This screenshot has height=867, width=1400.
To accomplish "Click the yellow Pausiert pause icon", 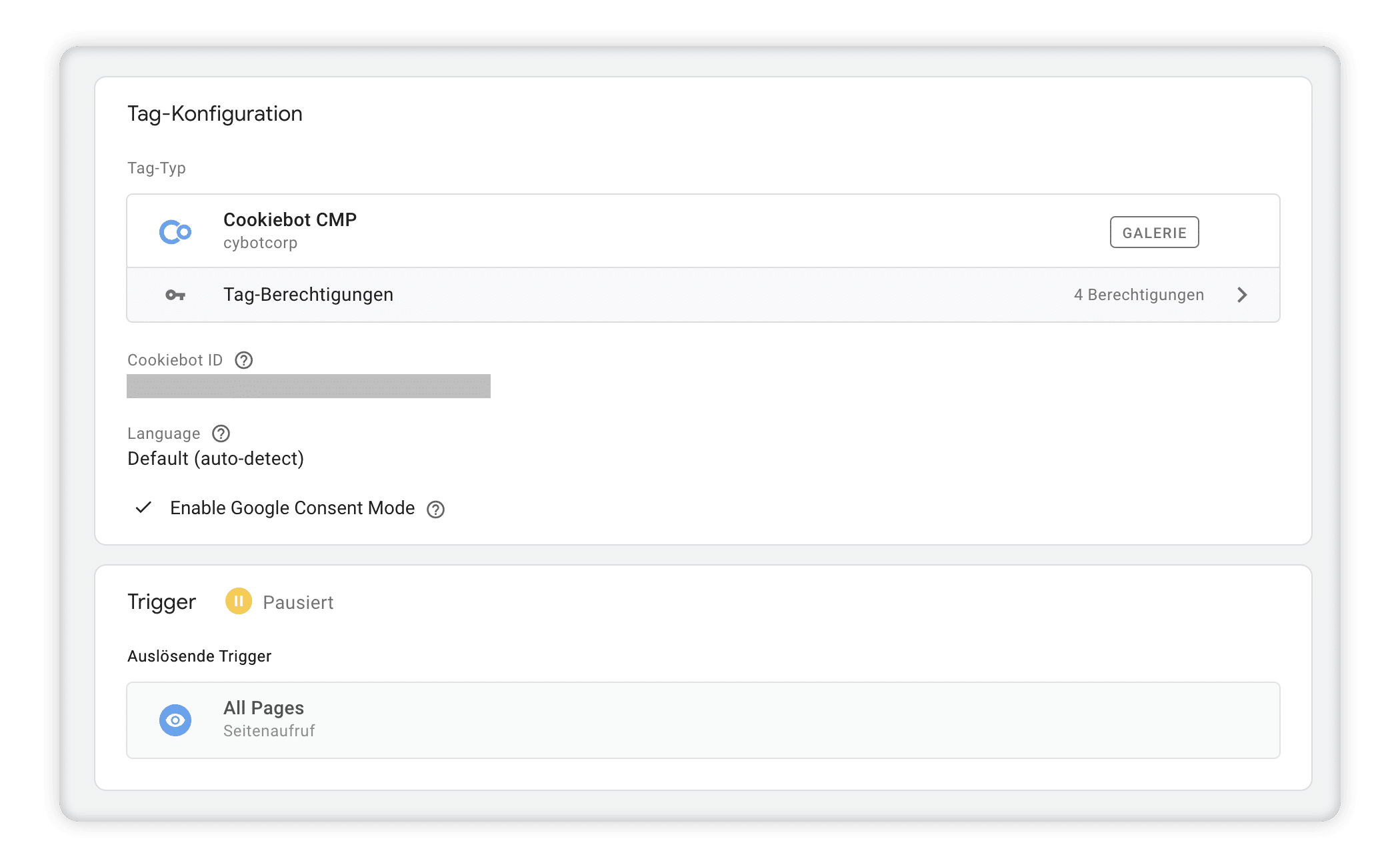I will tap(239, 601).
